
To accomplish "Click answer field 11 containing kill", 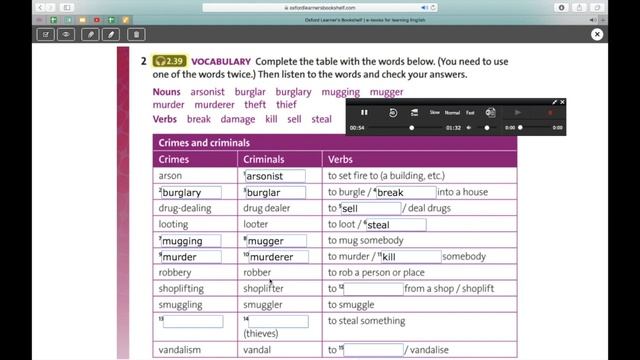I will coord(411,257).
